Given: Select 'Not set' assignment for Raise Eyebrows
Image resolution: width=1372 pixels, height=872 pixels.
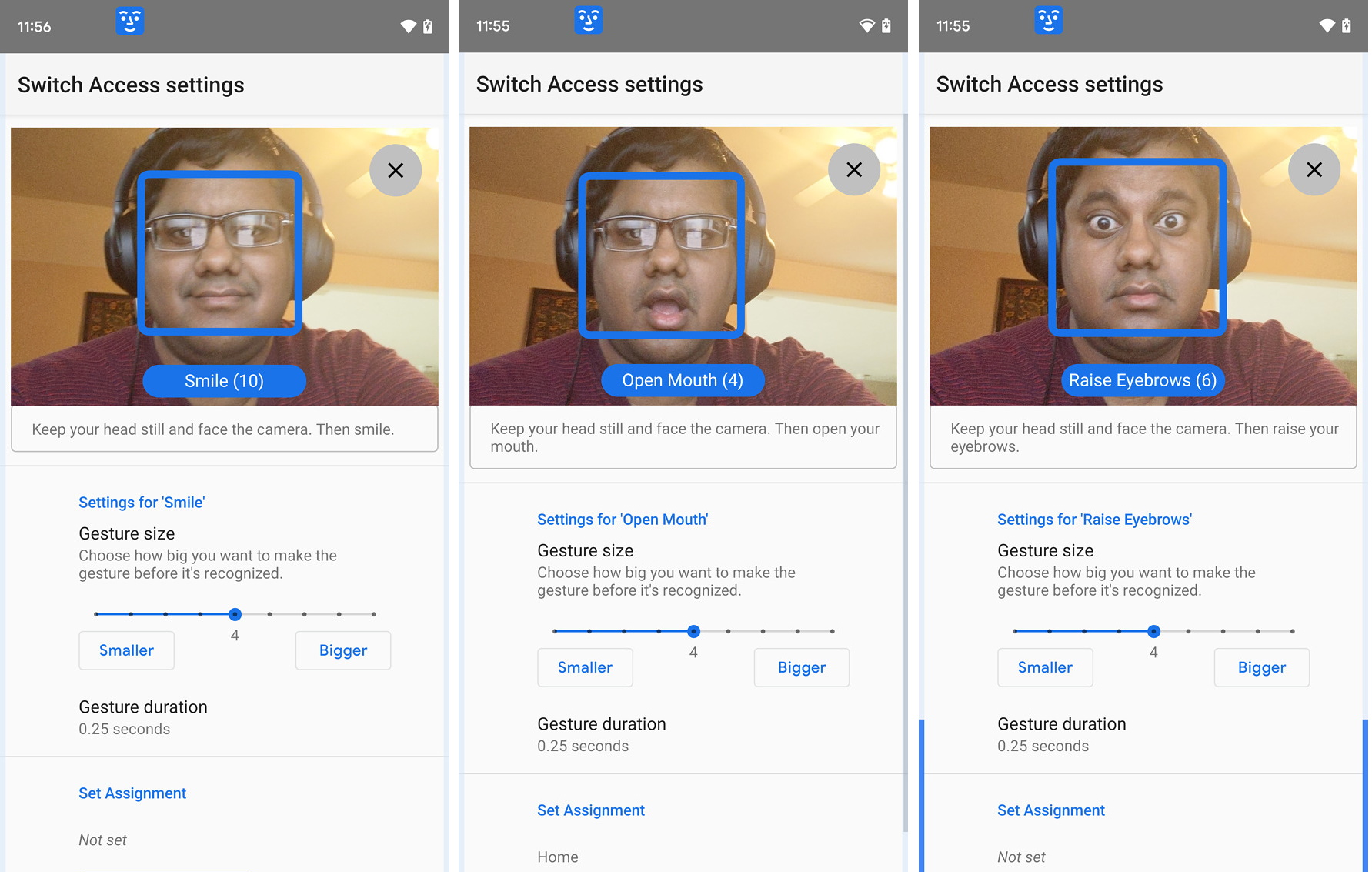Looking at the screenshot, I should 1021,857.
